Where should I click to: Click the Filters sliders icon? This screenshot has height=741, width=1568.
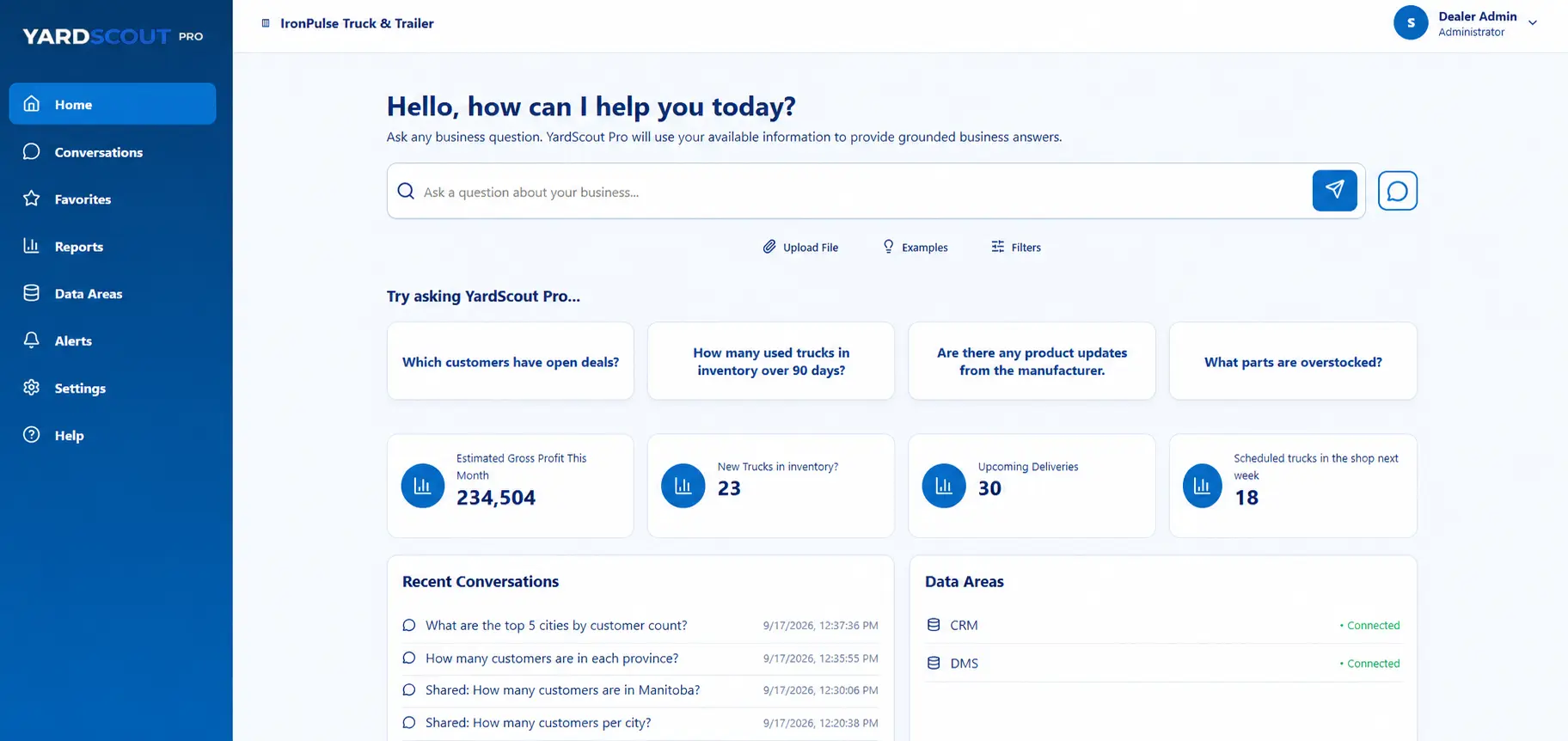pyautogui.click(x=997, y=247)
